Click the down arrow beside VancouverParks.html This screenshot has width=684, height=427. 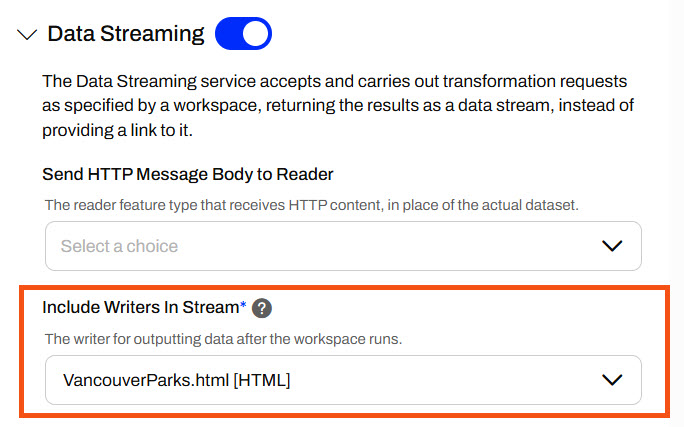[612, 380]
